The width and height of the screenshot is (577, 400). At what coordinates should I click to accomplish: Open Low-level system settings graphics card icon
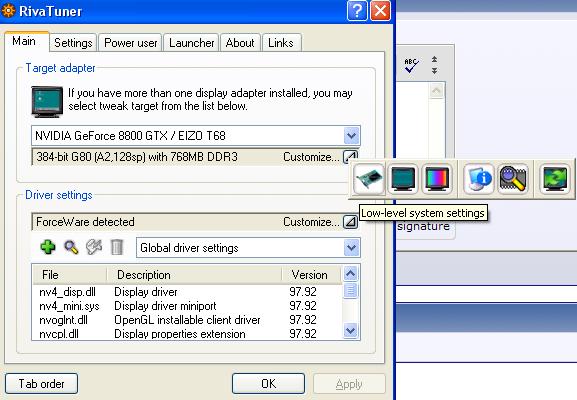369,179
